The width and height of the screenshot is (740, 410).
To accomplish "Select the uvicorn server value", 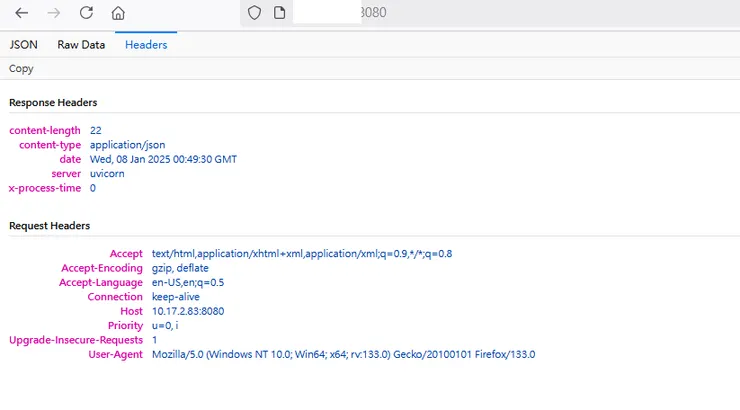I will [107, 174].
